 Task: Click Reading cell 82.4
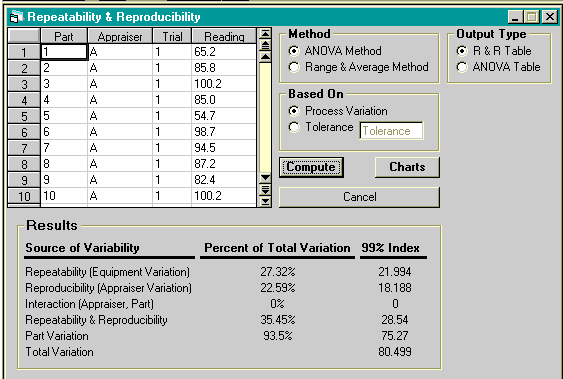(x=224, y=180)
